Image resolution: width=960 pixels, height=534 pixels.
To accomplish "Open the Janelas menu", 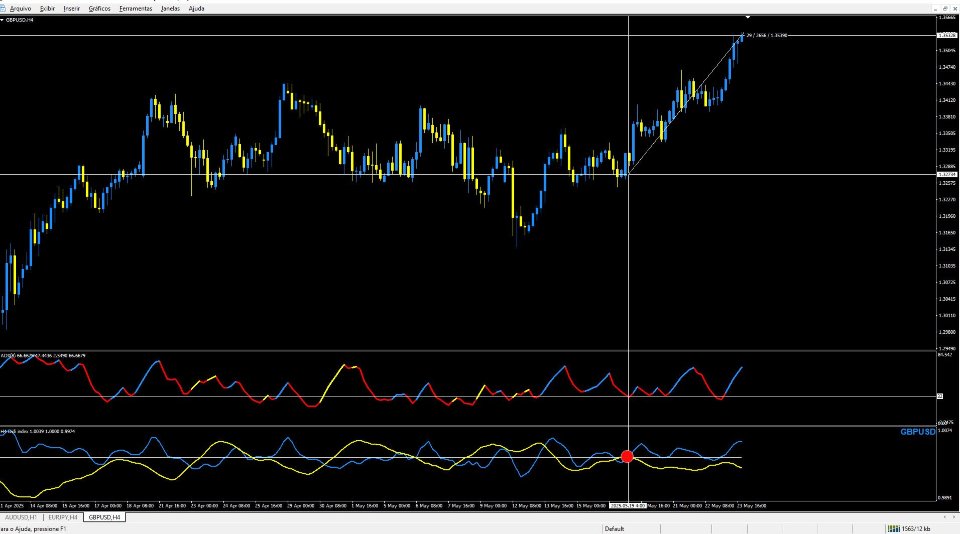I will click(170, 9).
